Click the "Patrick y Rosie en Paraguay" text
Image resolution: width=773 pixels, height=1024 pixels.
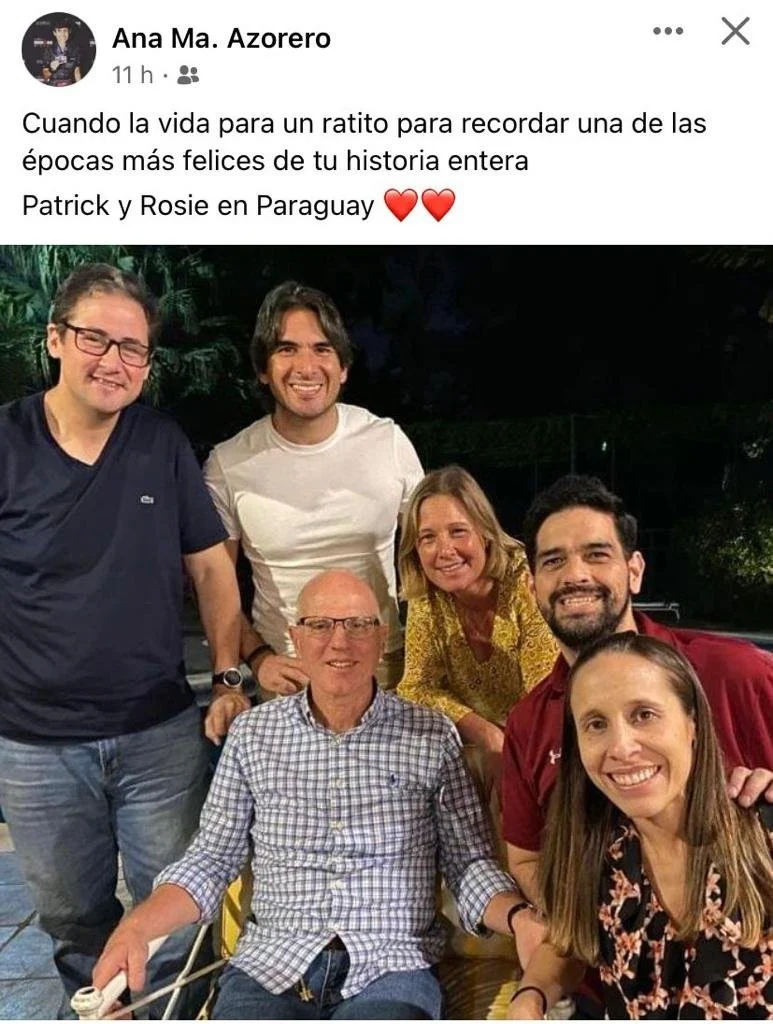point(198,206)
